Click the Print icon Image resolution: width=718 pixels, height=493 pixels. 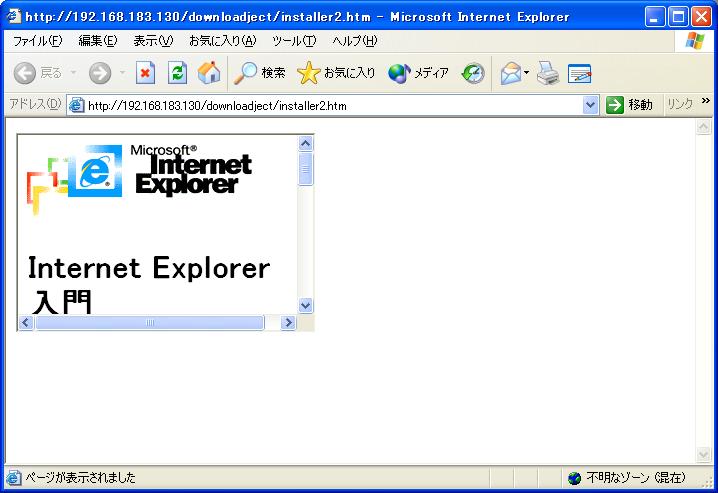point(548,73)
